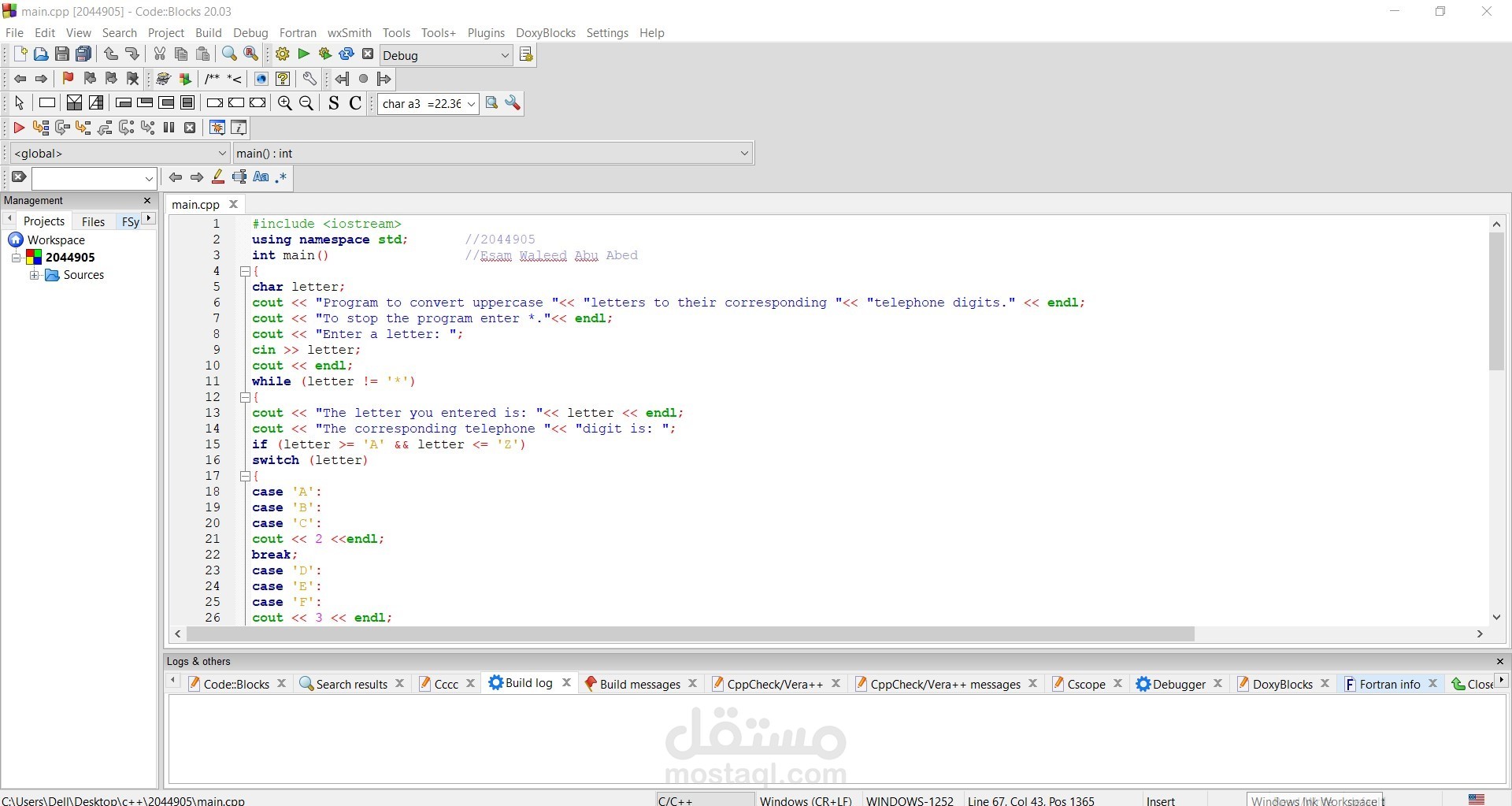Rebuild the project using the blue arrows icon
Screen dimensions: 1512x806
(346, 54)
